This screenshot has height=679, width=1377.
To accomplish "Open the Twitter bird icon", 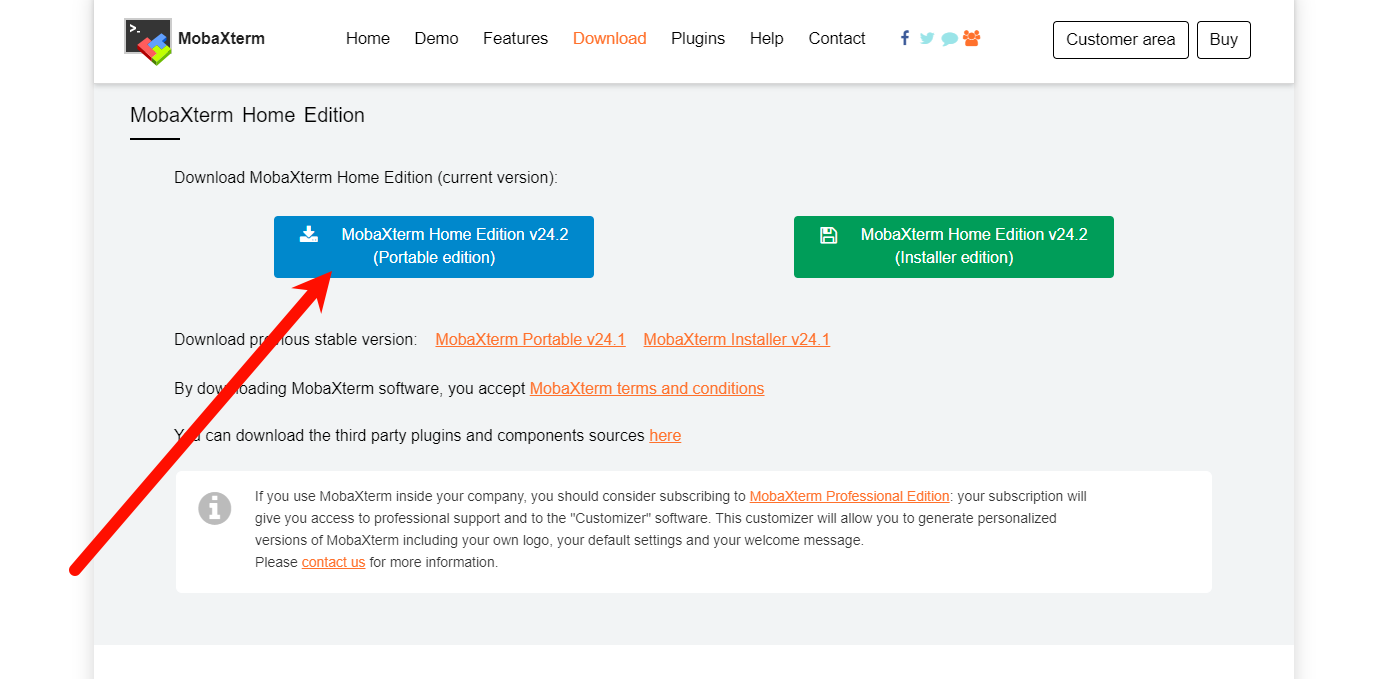I will tap(927, 38).
